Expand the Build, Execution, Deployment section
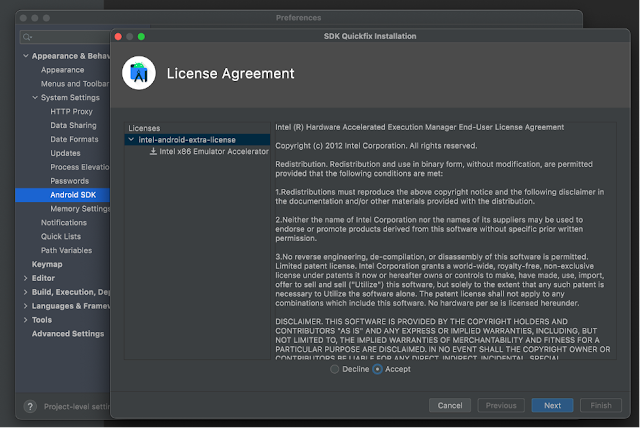This screenshot has height=428, width=640. point(26,292)
